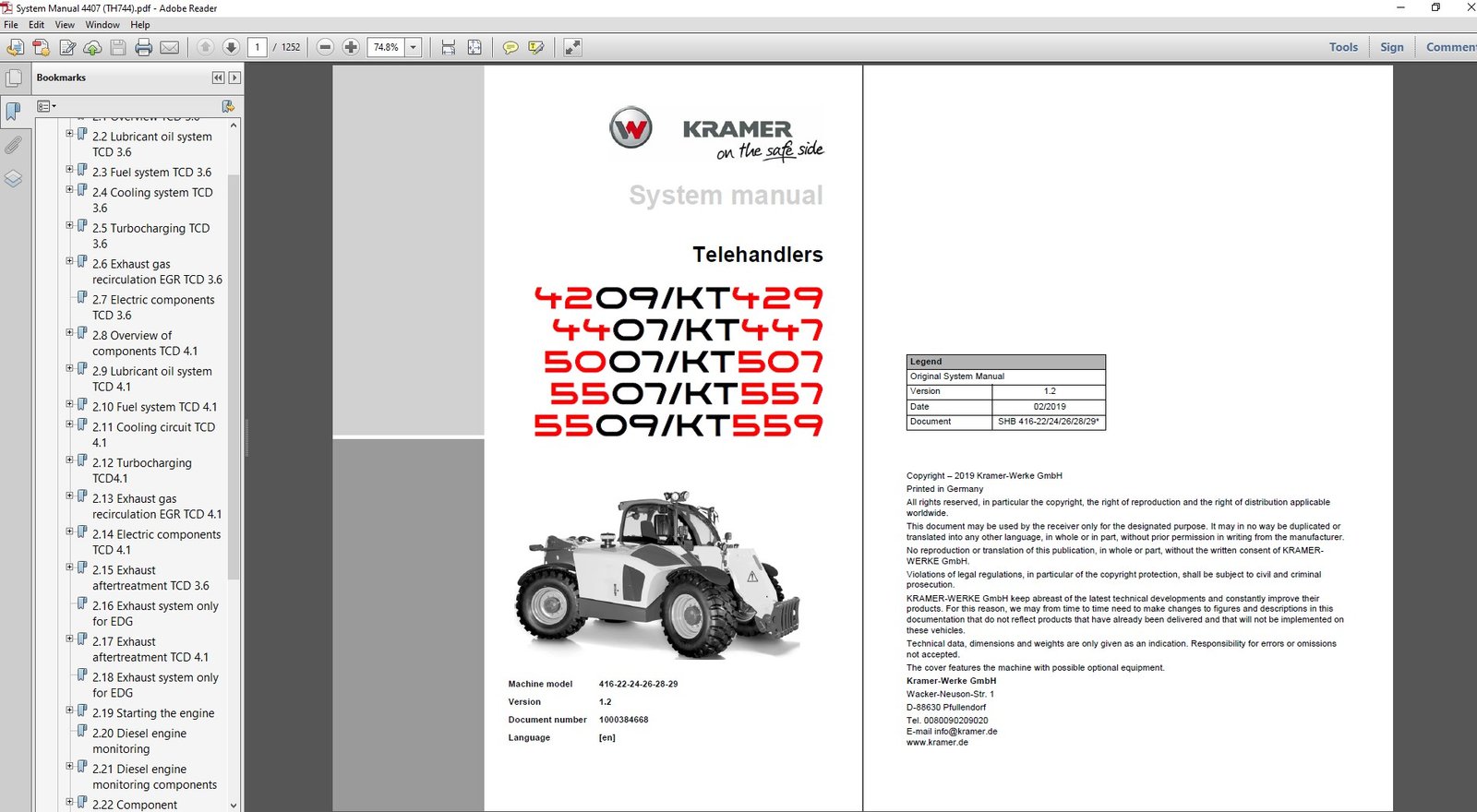Click the fit one full page icon
Image resolution: width=1477 pixels, height=812 pixels.
(474, 47)
